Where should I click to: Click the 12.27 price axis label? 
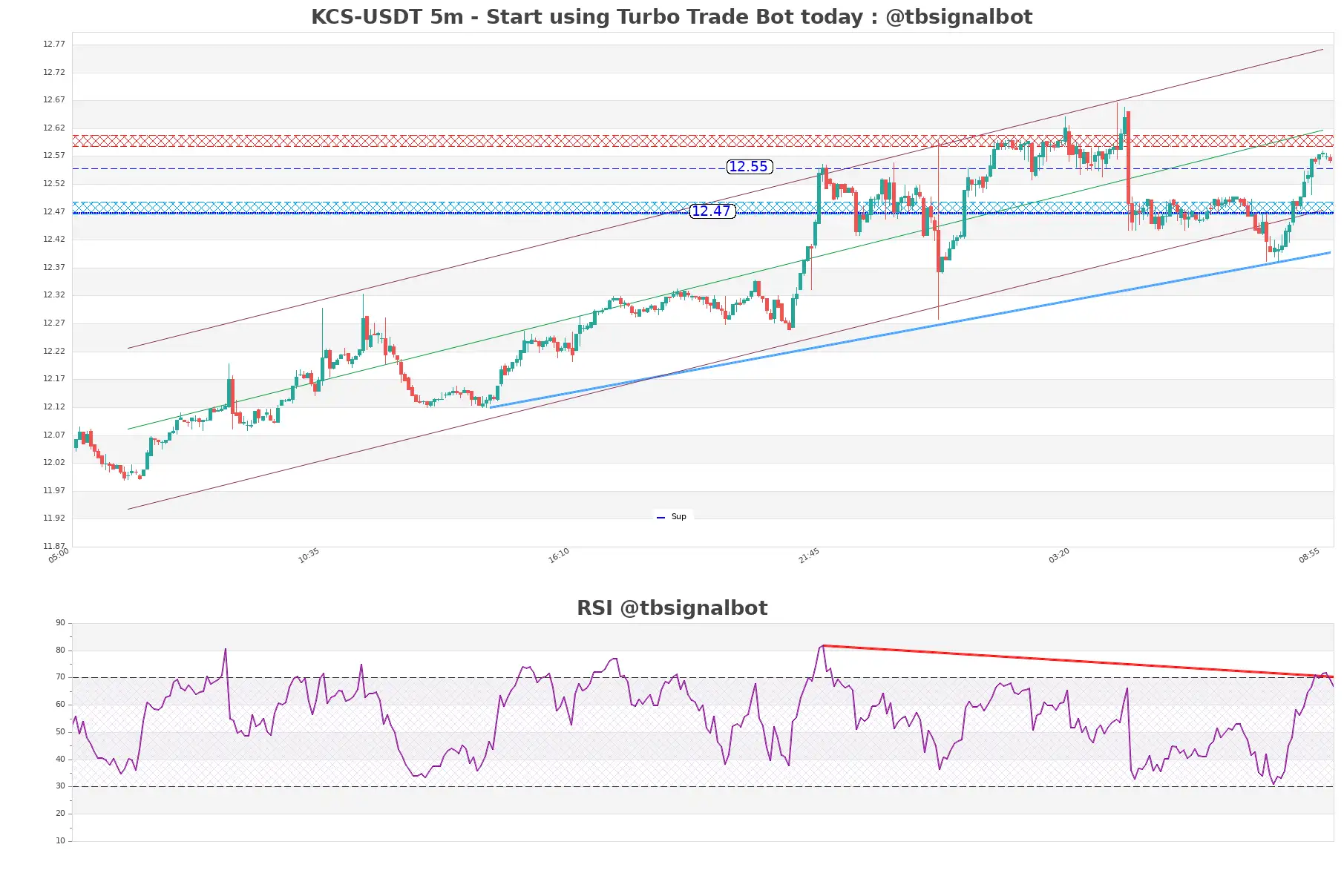pos(54,323)
